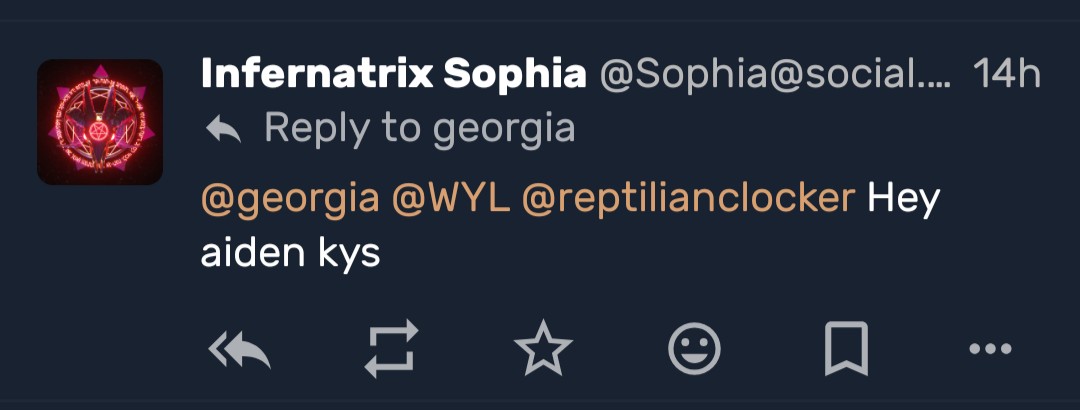Image resolution: width=1080 pixels, height=410 pixels.
Task: Click the word 'Hey' in the post
Action: [x=903, y=199]
